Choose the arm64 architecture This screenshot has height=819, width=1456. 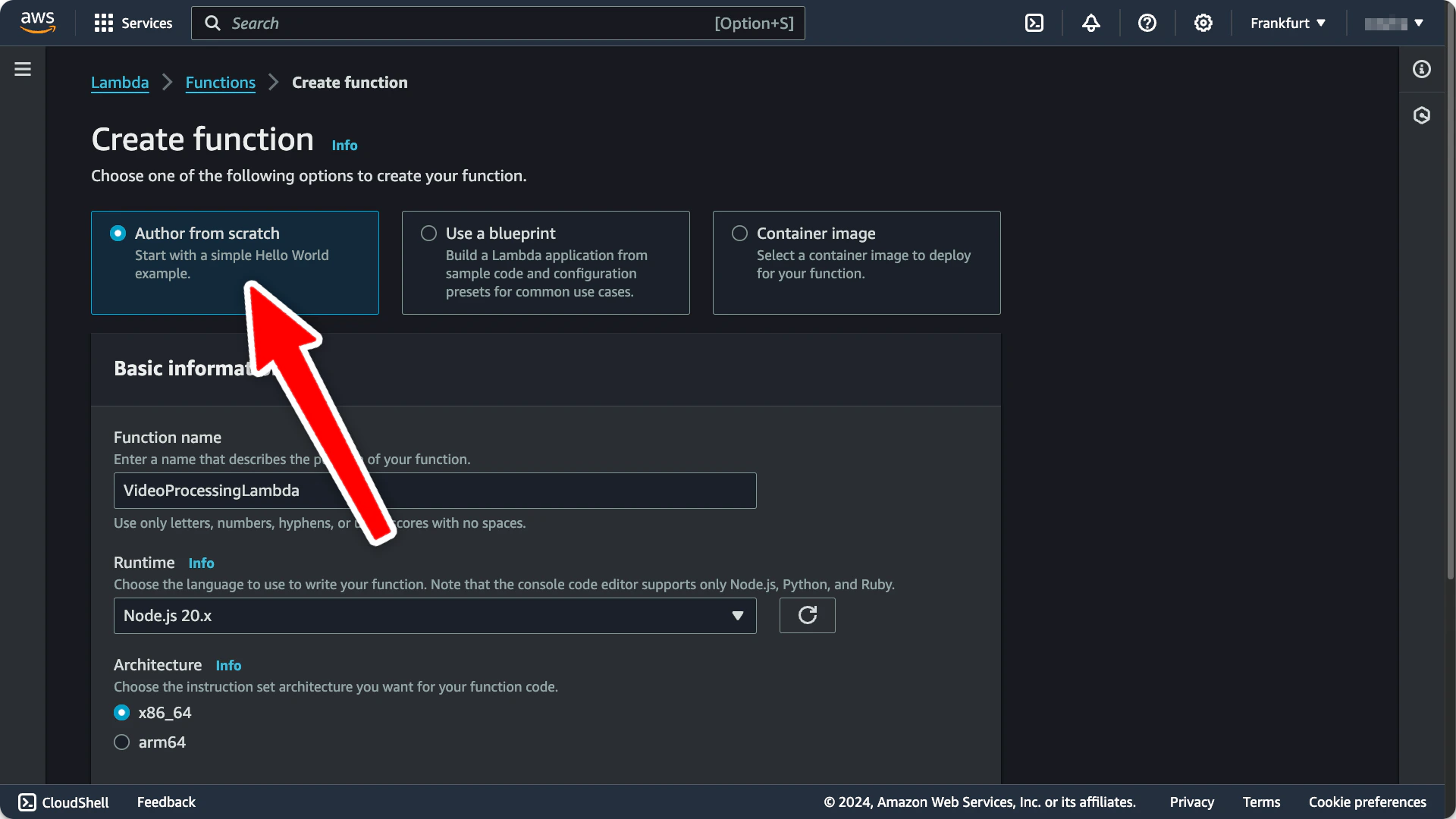point(122,742)
